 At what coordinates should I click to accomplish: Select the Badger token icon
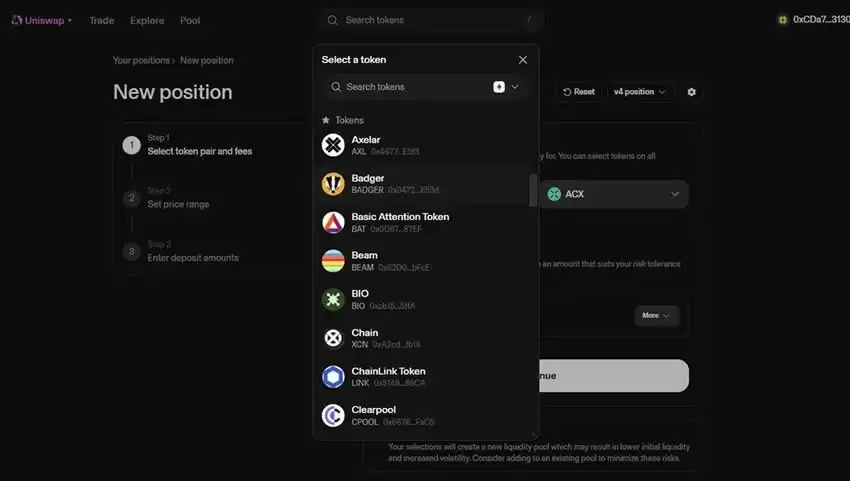333,184
